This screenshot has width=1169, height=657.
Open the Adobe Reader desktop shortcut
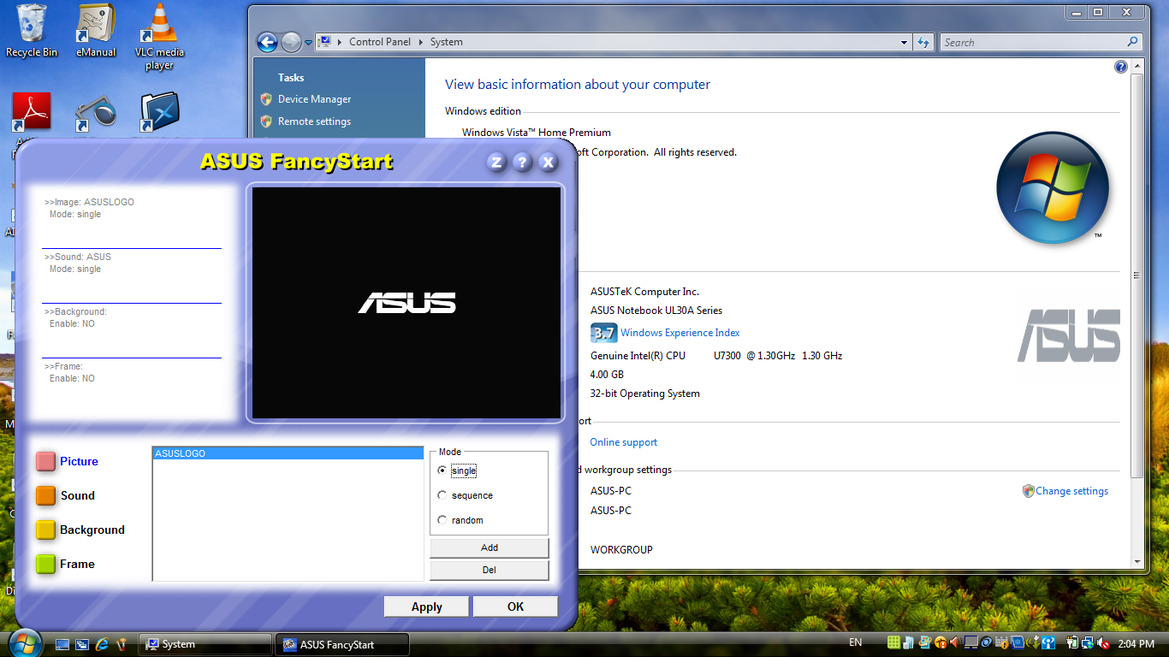pos(31,112)
